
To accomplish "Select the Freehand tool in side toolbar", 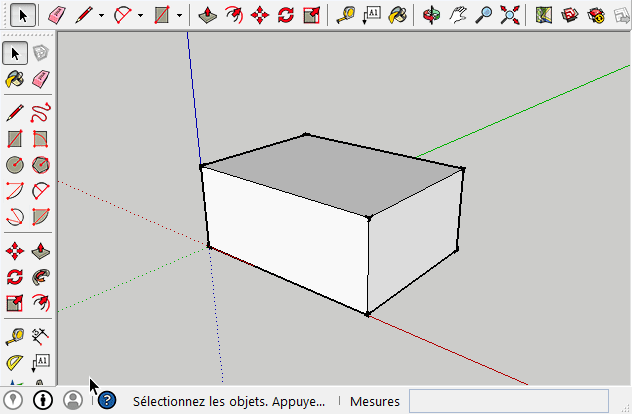I will coord(41,112).
